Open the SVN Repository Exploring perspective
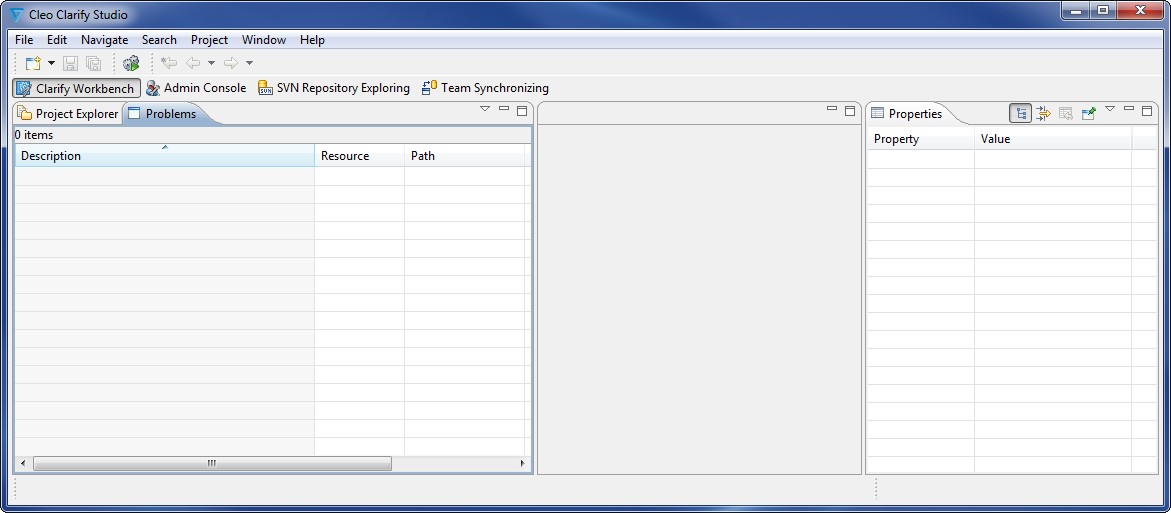 click(x=334, y=88)
